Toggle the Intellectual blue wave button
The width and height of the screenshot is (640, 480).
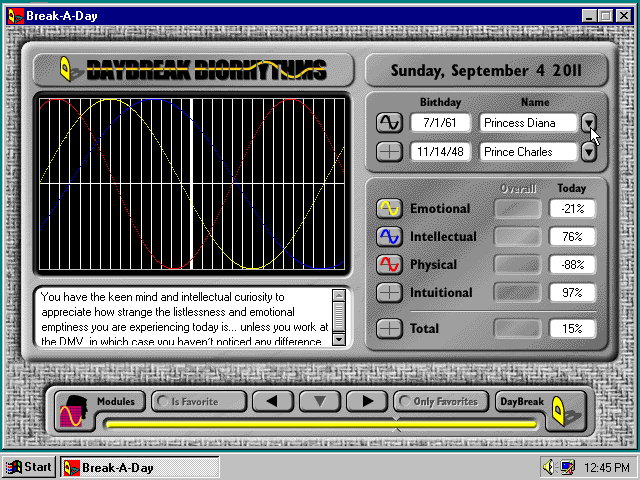tap(389, 237)
